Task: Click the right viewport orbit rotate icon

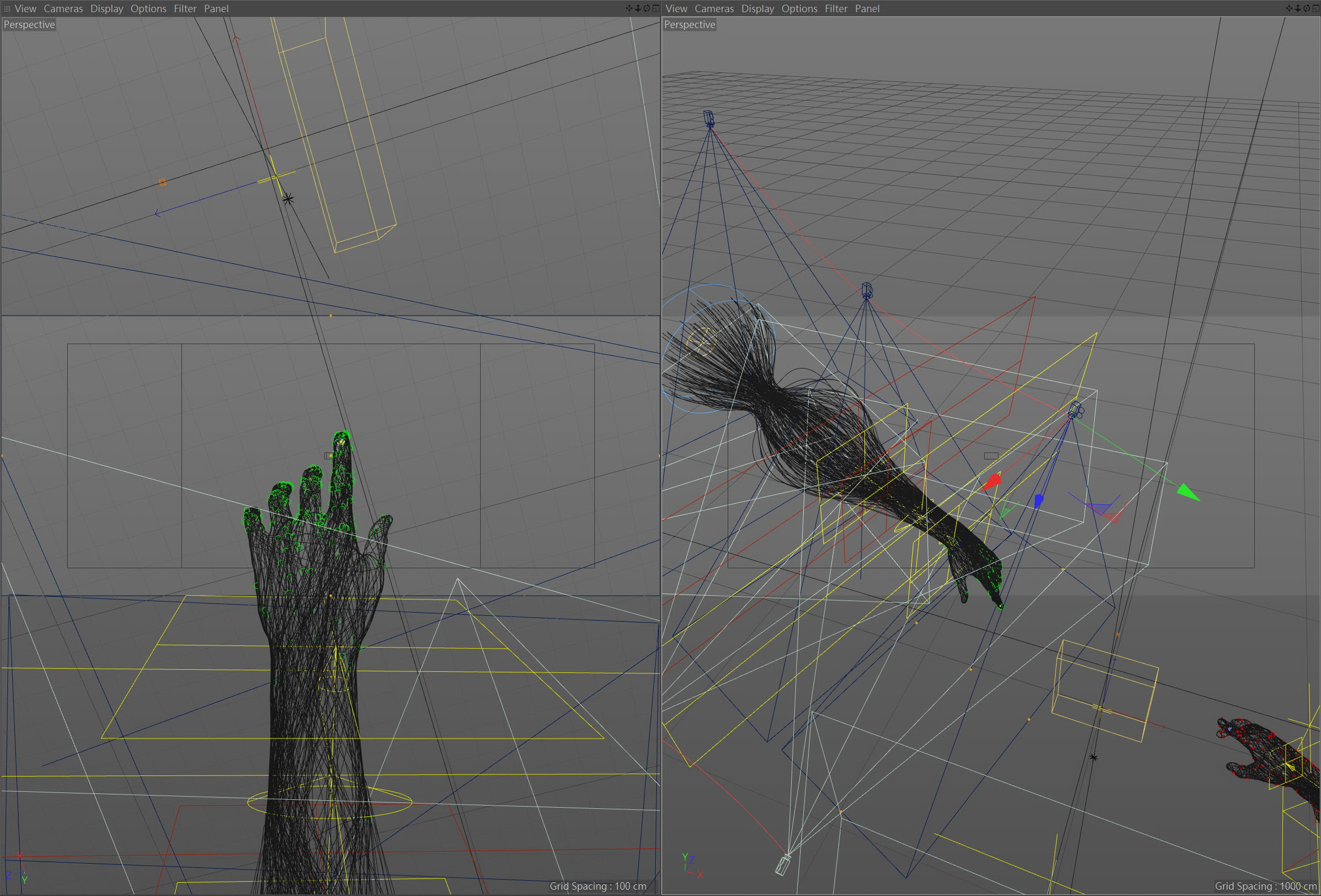Action: [x=1306, y=8]
